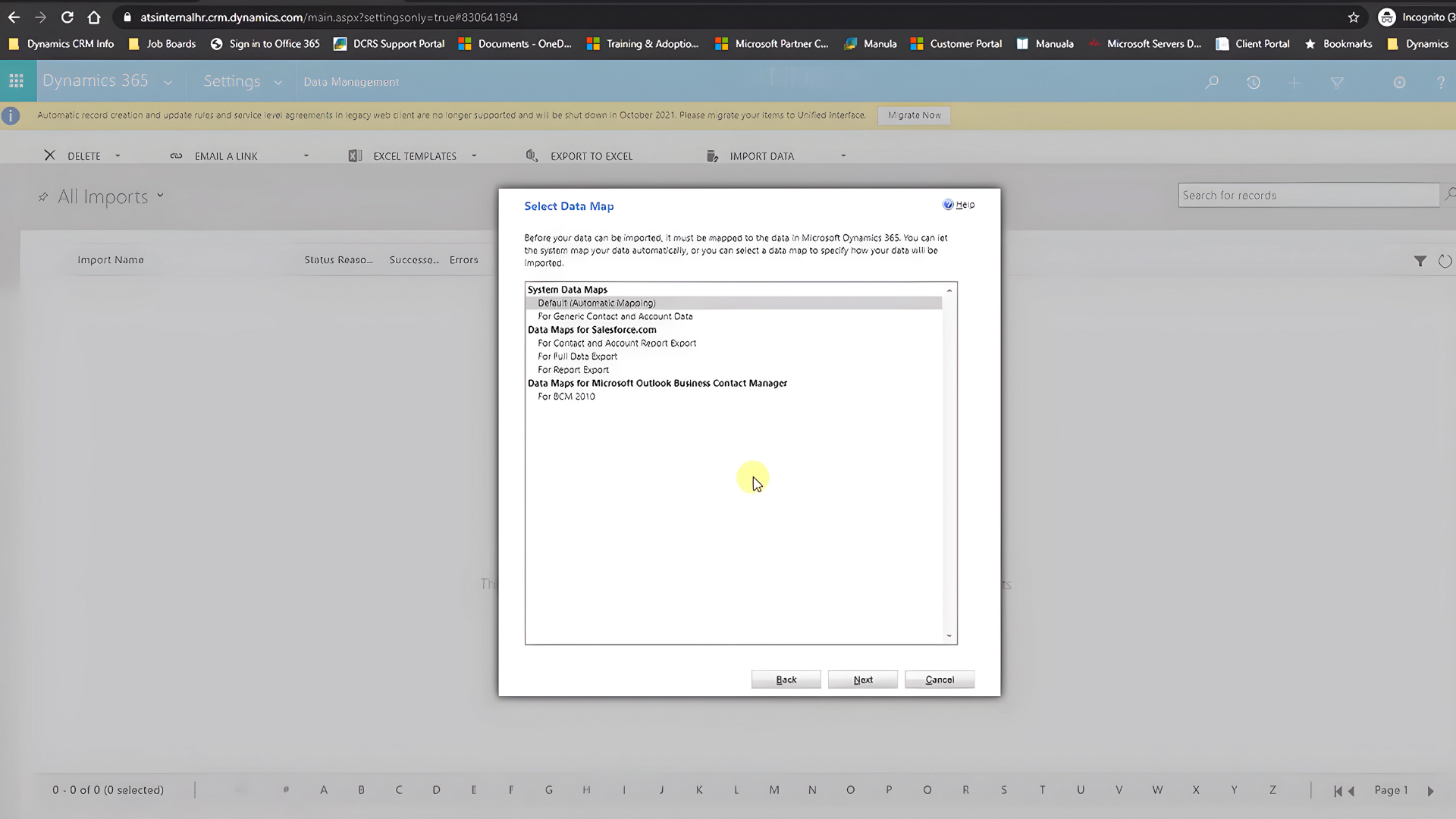1456x819 pixels.
Task: Open DCRS Support Portal bookmark
Action: (389, 44)
